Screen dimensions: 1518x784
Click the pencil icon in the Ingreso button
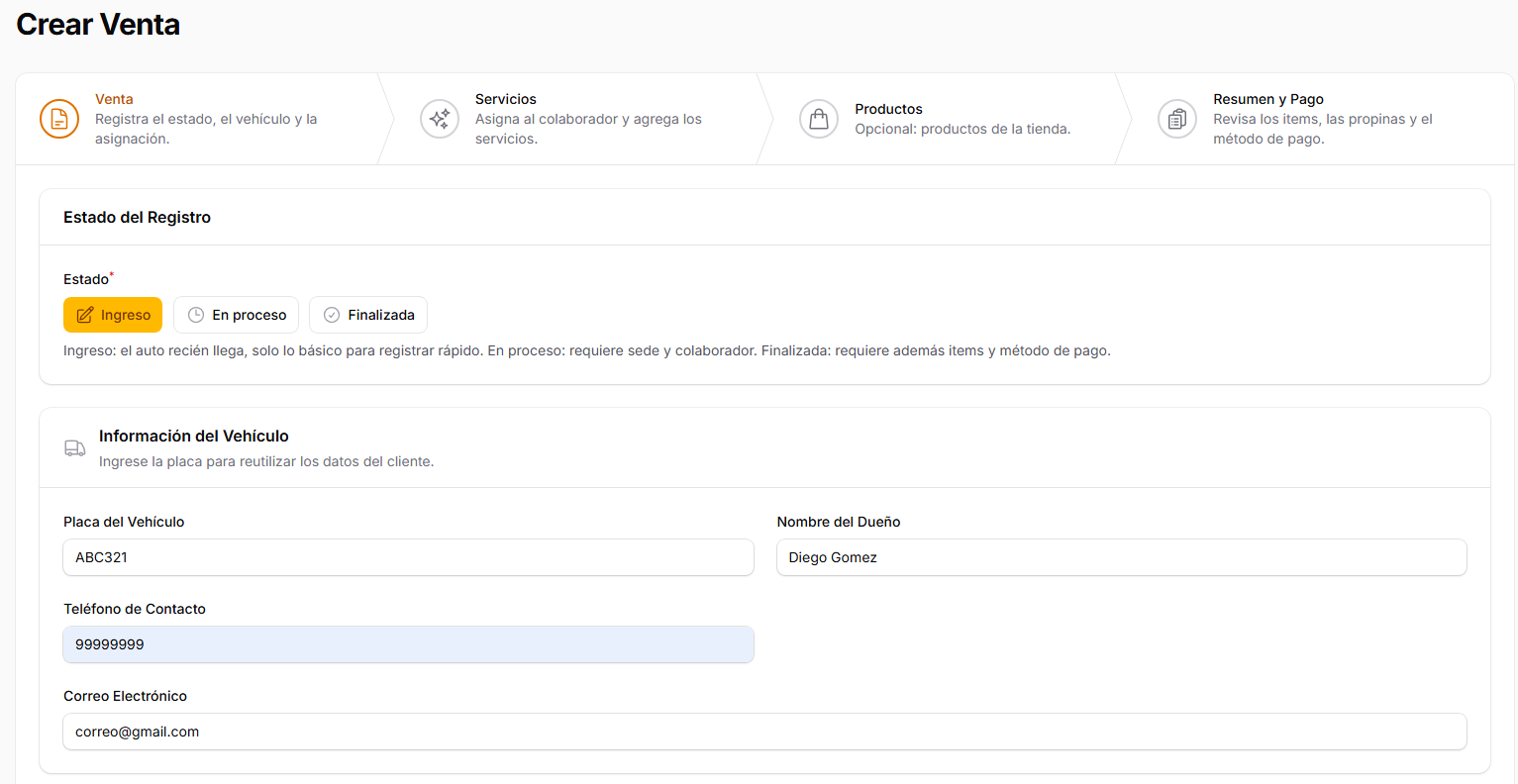point(85,315)
